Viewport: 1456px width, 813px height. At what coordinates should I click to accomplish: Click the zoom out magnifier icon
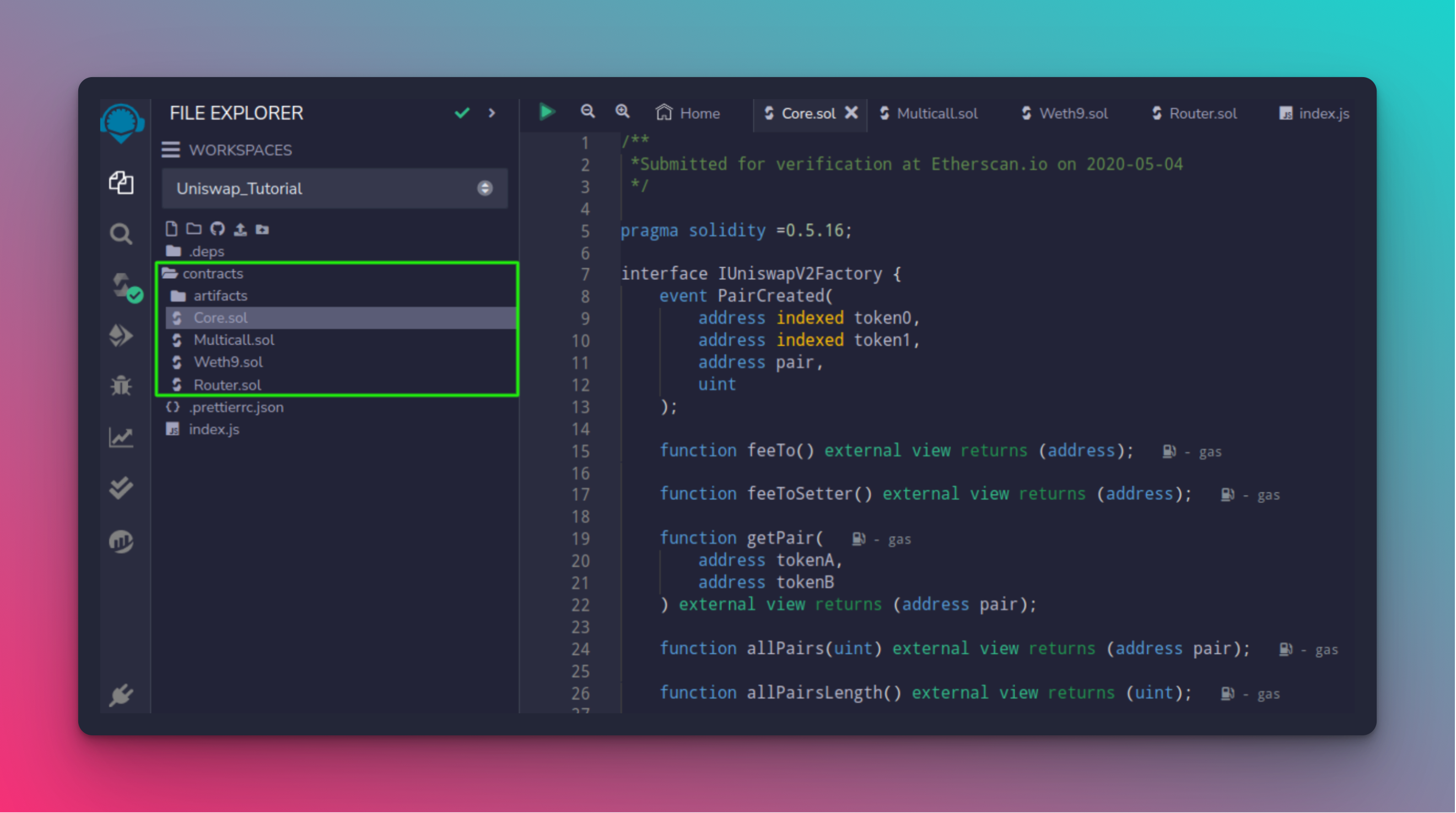588,112
